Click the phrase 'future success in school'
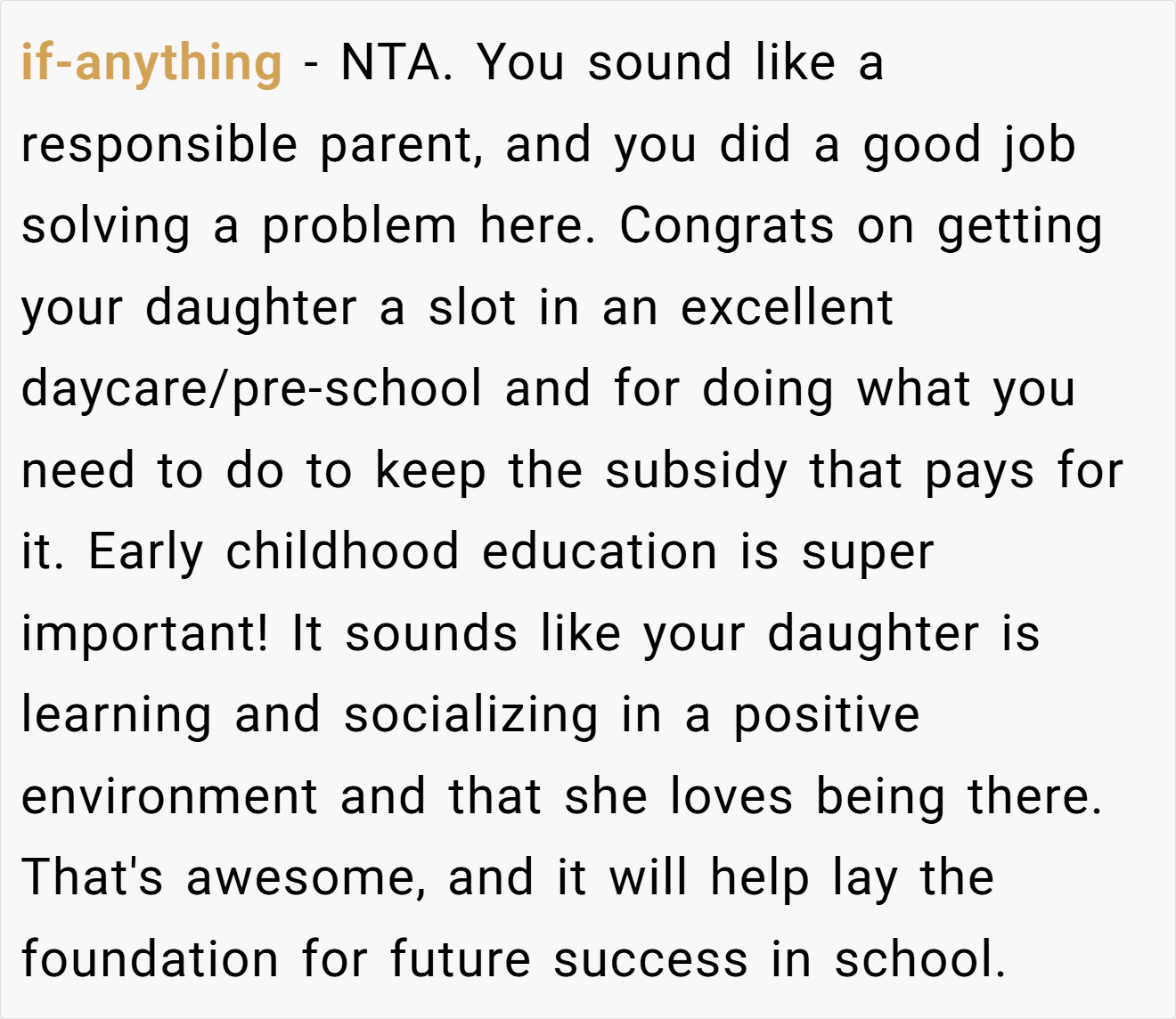The width and height of the screenshot is (1176, 1019). (698, 959)
